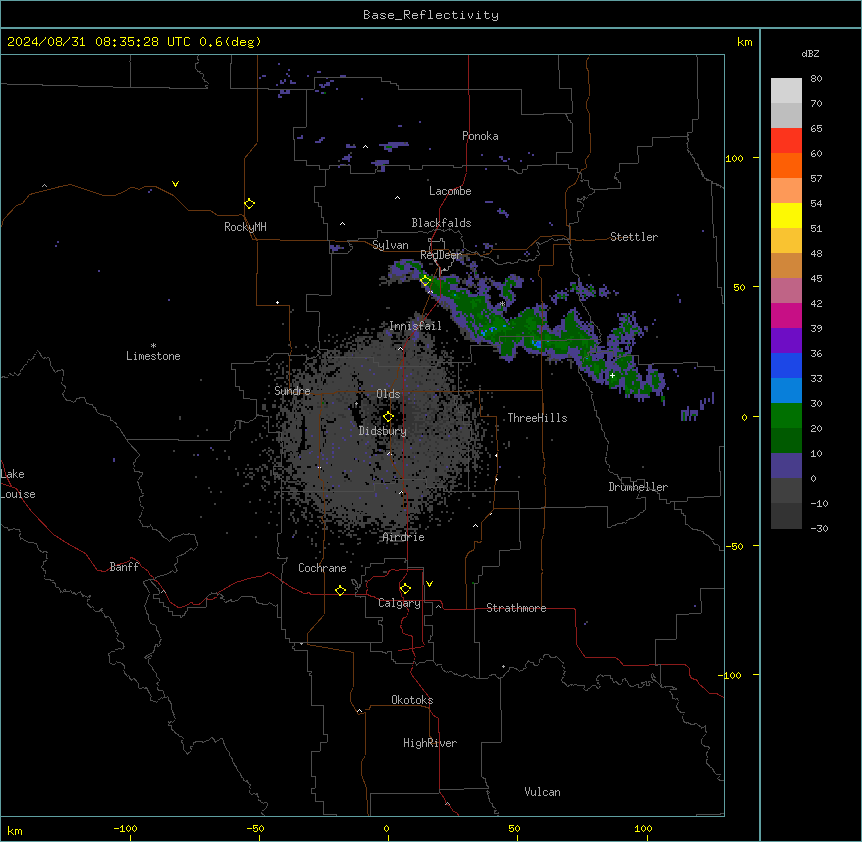Click the yellow diamond marker below RedDeer

click(426, 281)
